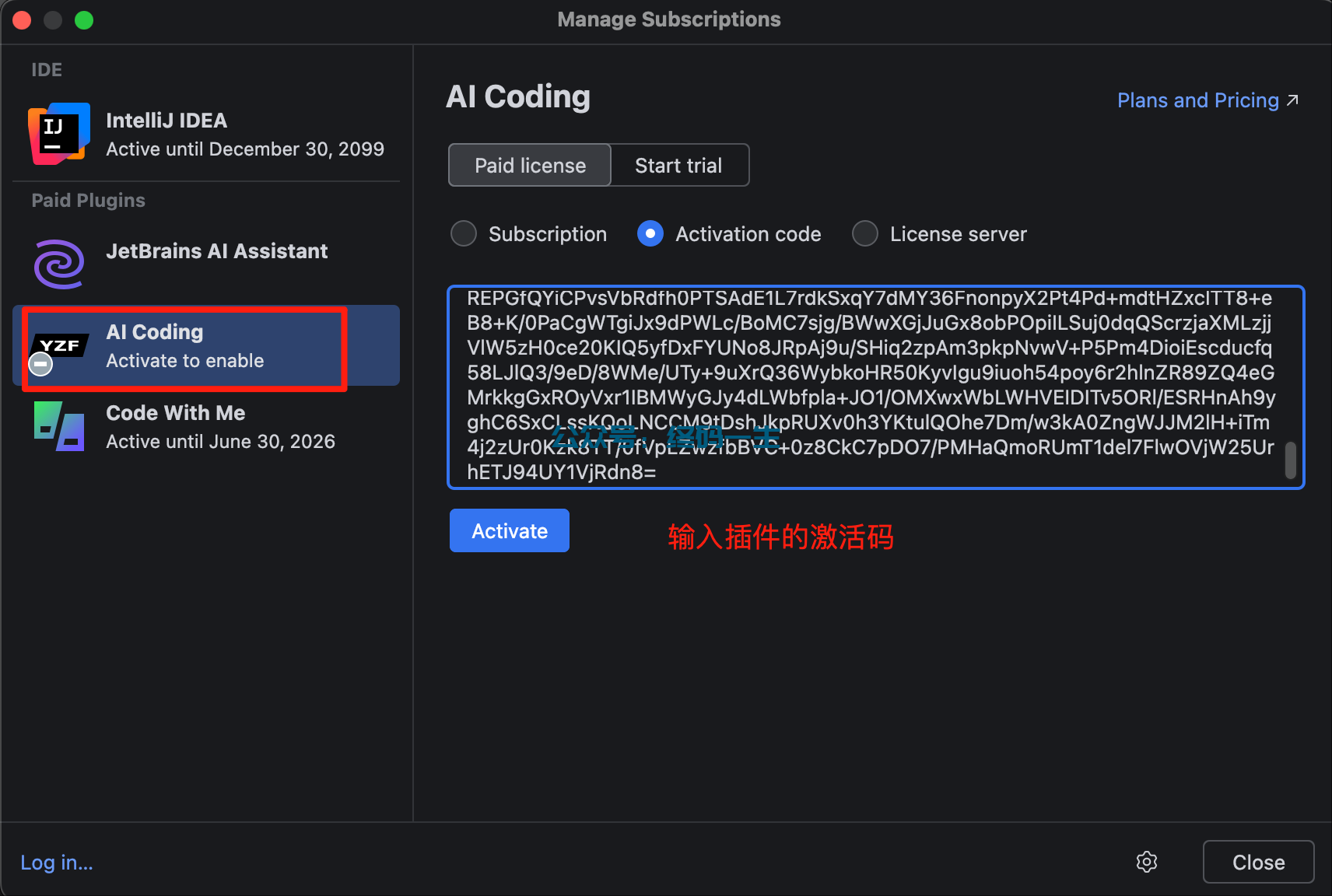Viewport: 1332px width, 896px height.
Task: Open settings via the gear icon
Action: [1146, 862]
